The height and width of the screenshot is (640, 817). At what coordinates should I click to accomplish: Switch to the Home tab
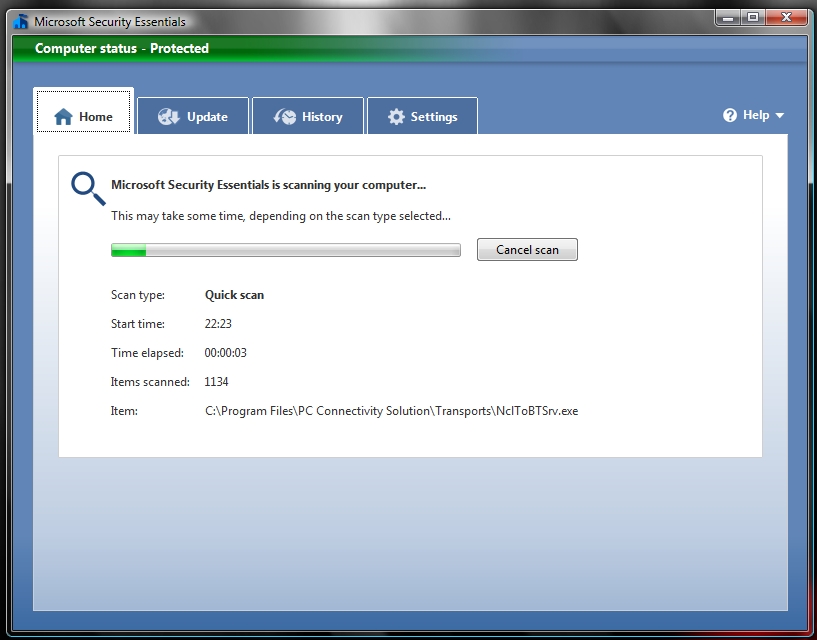pos(83,111)
